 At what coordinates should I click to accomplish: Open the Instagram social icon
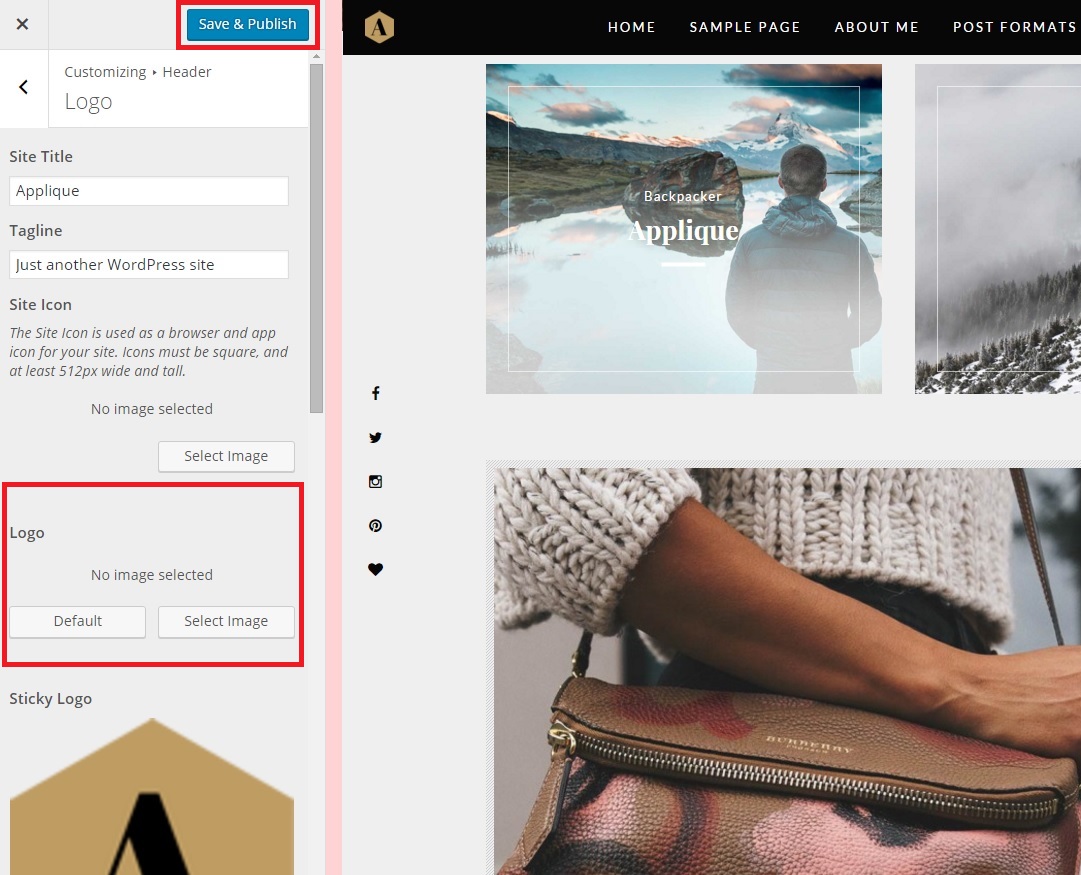pyautogui.click(x=375, y=481)
